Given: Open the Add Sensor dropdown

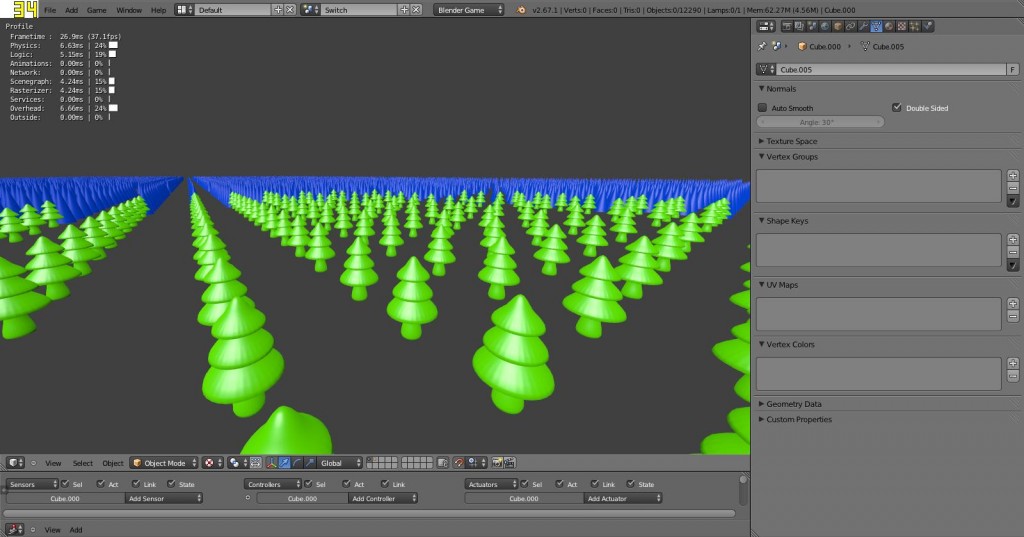Looking at the screenshot, I should point(163,498).
